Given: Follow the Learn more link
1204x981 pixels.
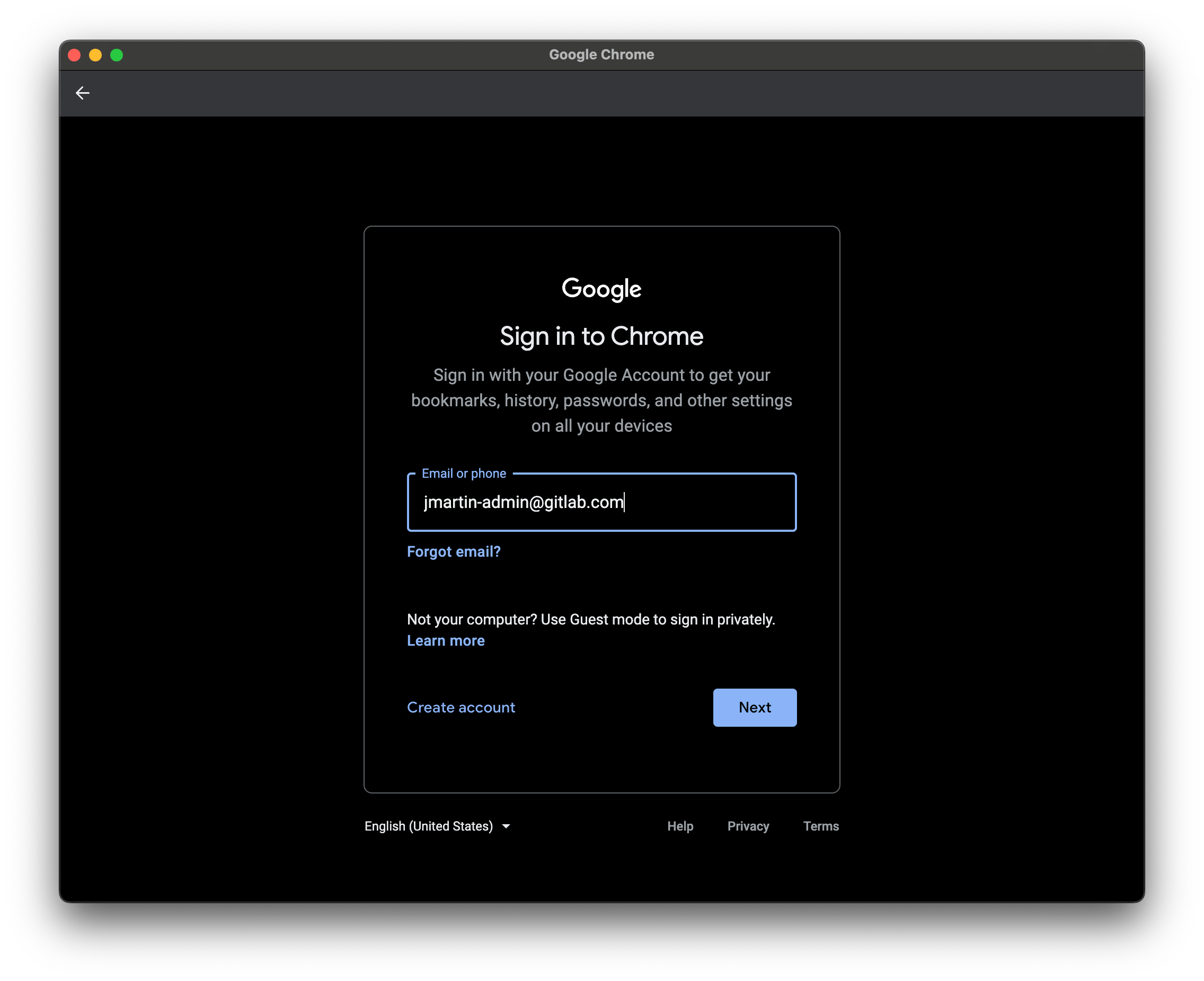Looking at the screenshot, I should coord(446,640).
